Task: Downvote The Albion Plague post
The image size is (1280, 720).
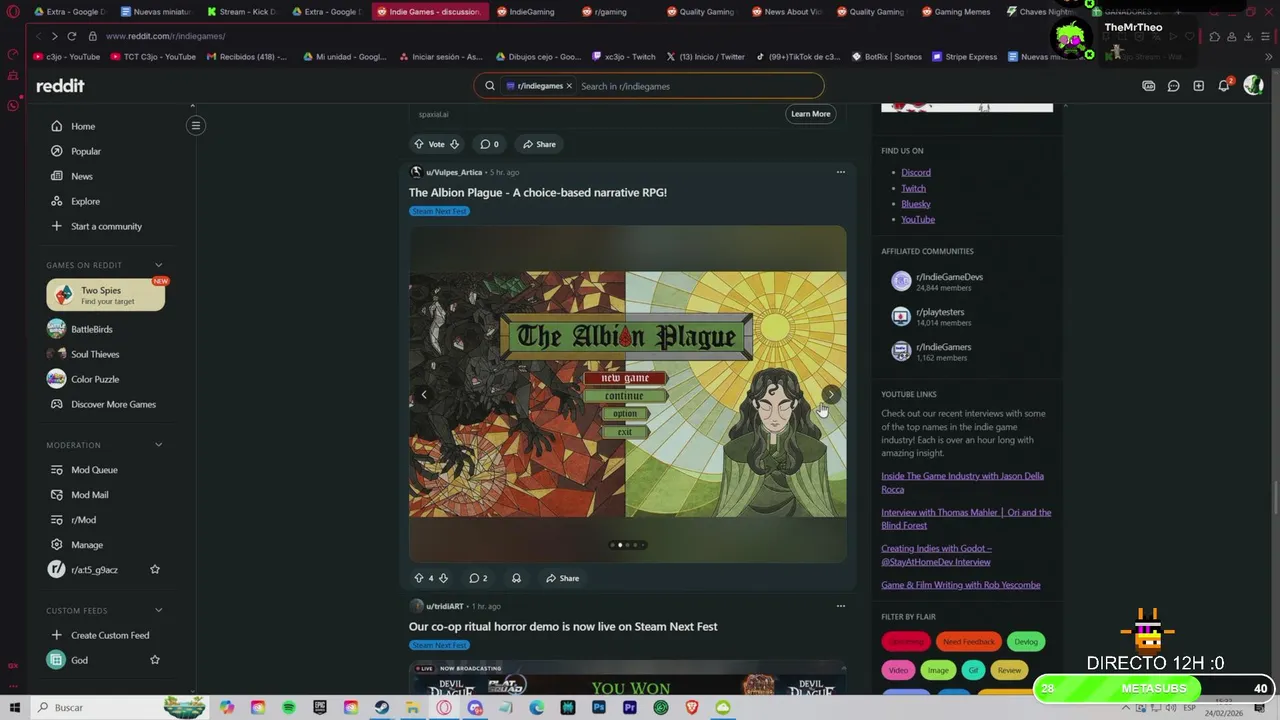Action: tap(443, 578)
